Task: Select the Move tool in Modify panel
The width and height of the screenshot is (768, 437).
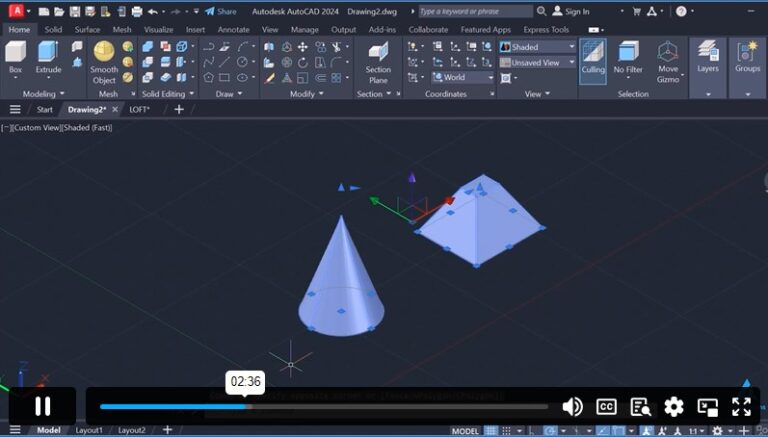Action: point(303,47)
